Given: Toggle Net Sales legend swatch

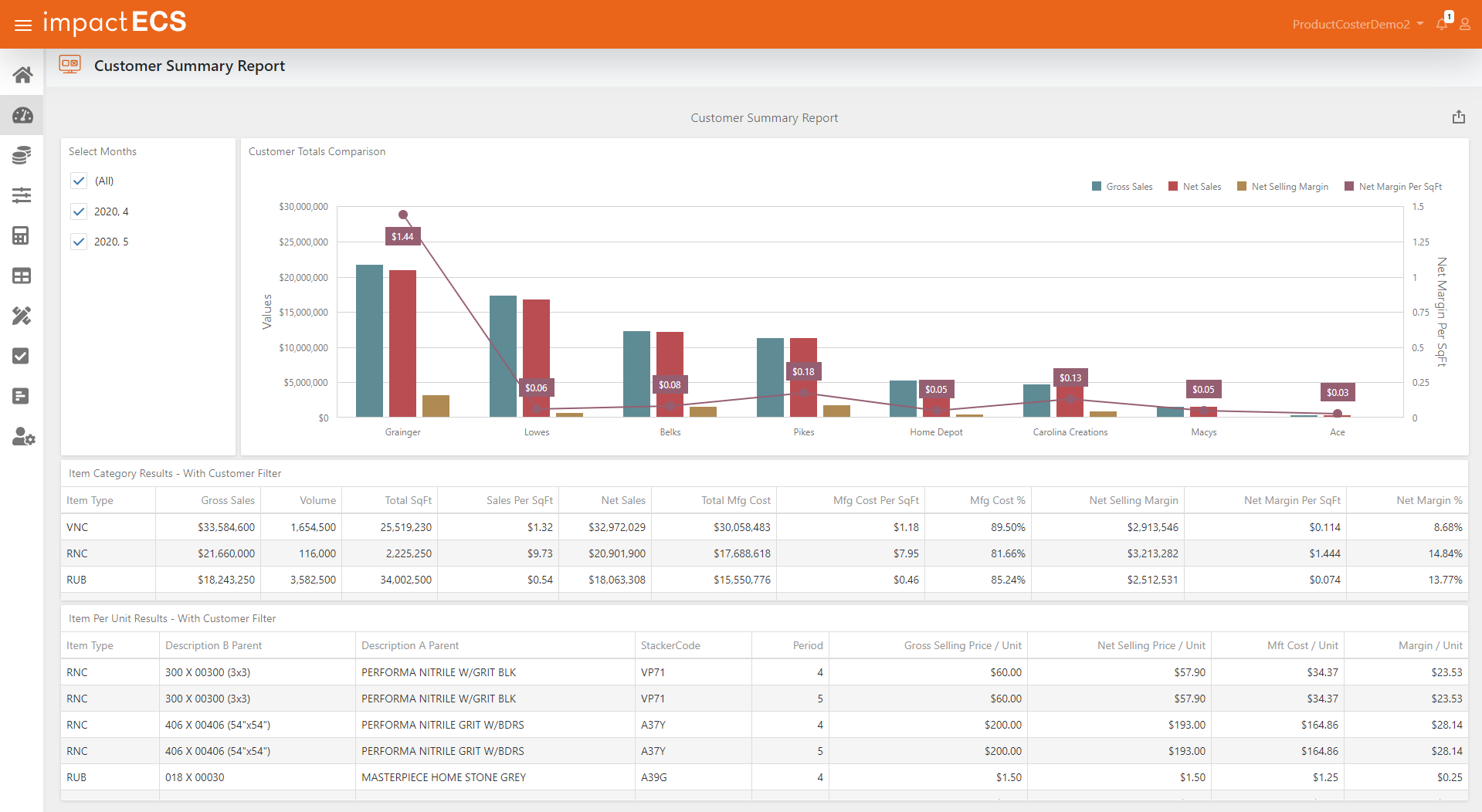Looking at the screenshot, I should [1173, 187].
